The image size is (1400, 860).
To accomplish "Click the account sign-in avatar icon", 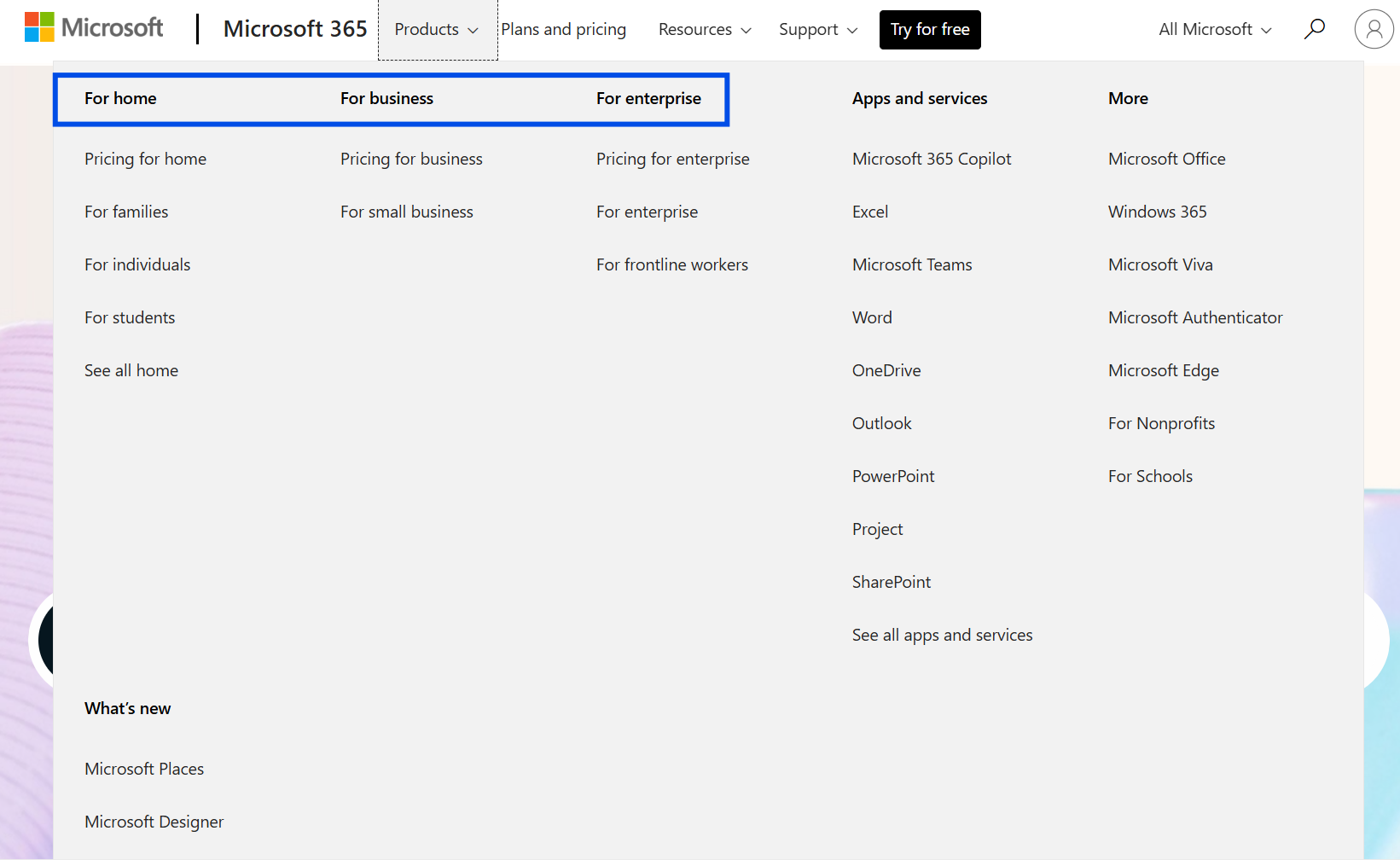I will pyautogui.click(x=1374, y=30).
